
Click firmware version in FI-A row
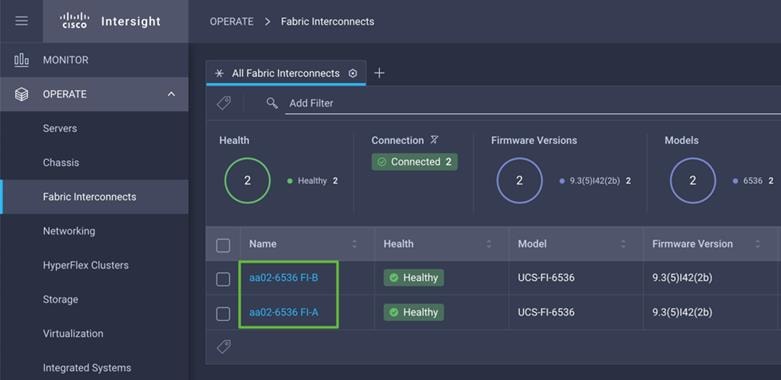pyautogui.click(x=682, y=313)
